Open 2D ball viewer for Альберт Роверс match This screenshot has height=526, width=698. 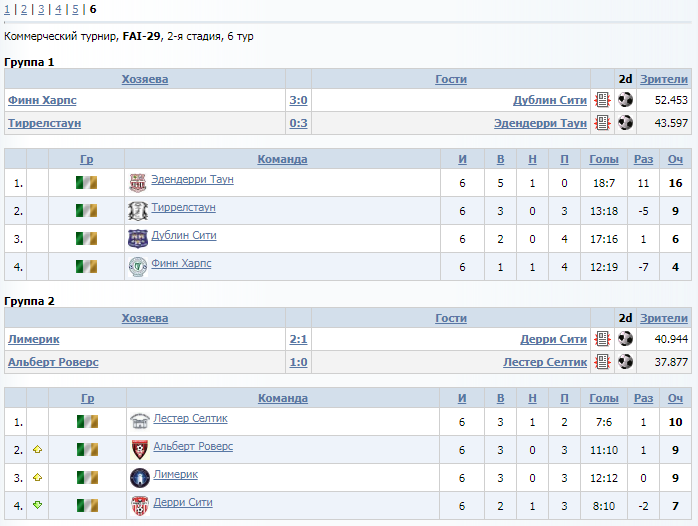tap(625, 361)
